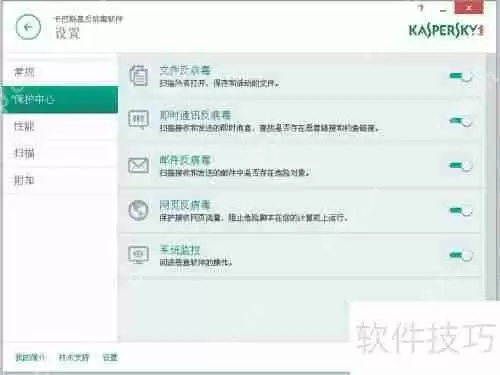Click the vertical scrollbar of the settings list

point(490,177)
